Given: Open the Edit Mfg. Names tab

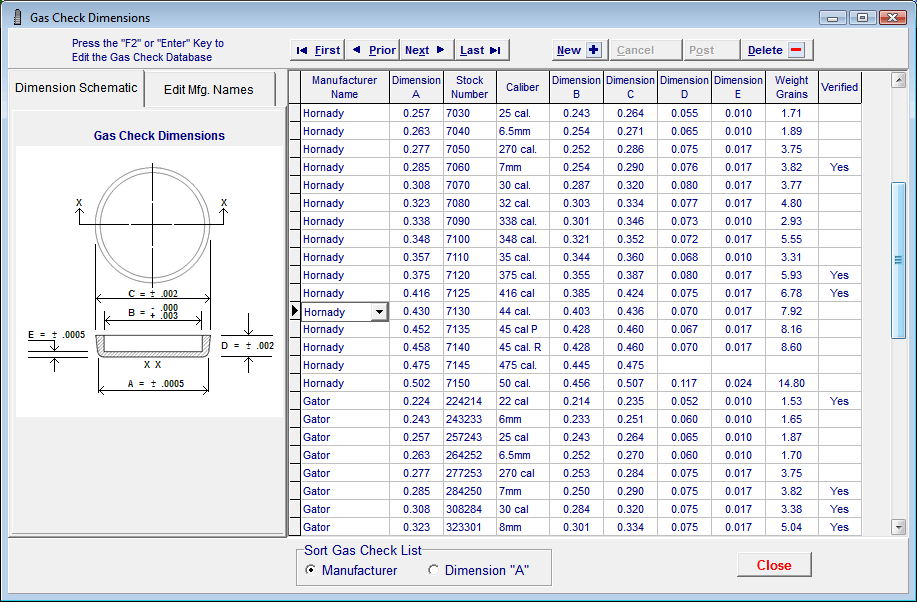Looking at the screenshot, I should [209, 90].
